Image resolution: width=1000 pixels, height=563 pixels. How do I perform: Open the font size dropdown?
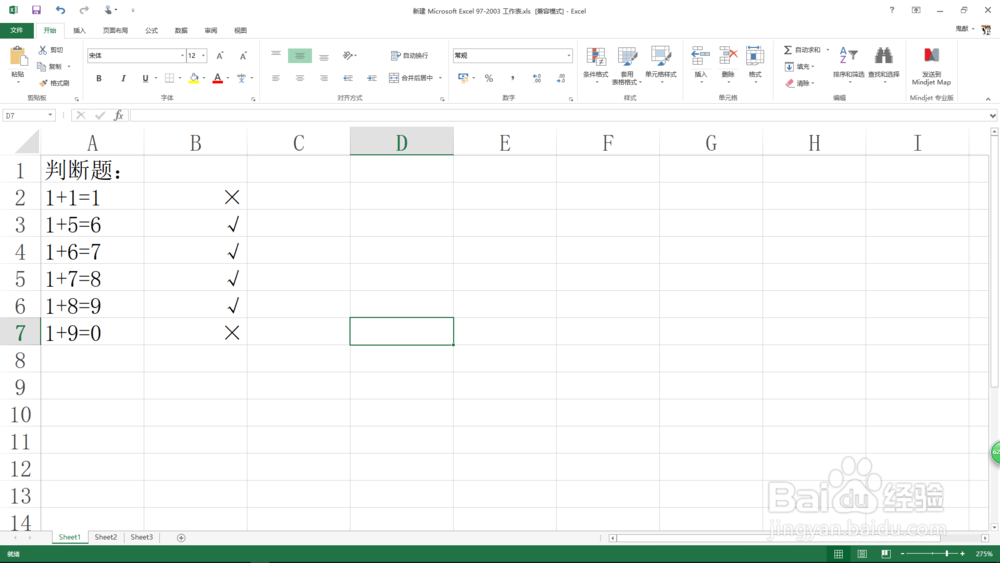(x=203, y=55)
